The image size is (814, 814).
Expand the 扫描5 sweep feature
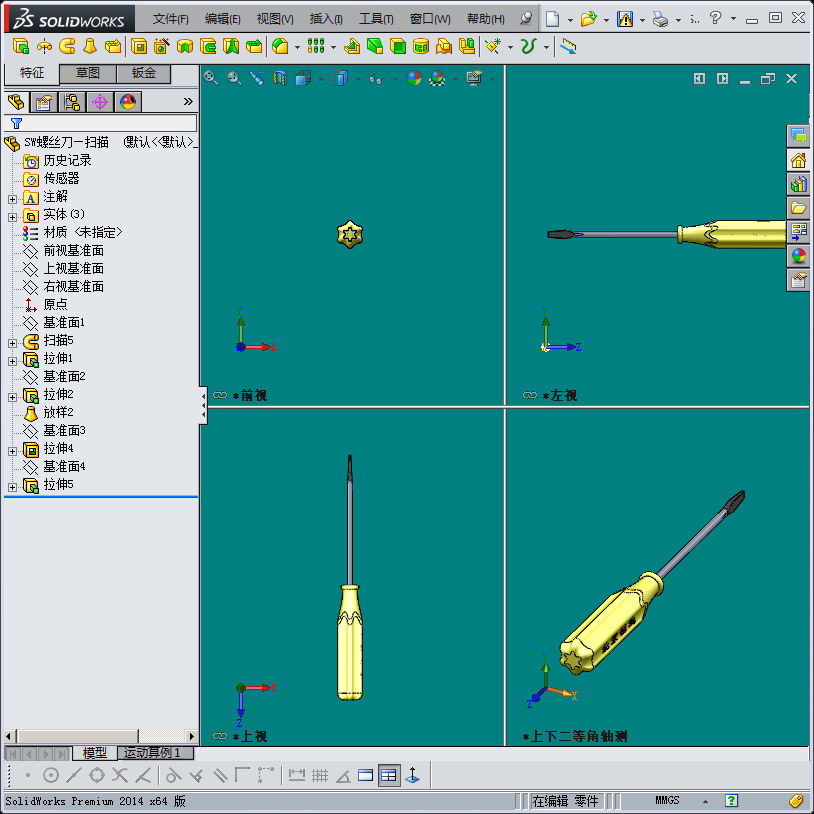[12, 343]
